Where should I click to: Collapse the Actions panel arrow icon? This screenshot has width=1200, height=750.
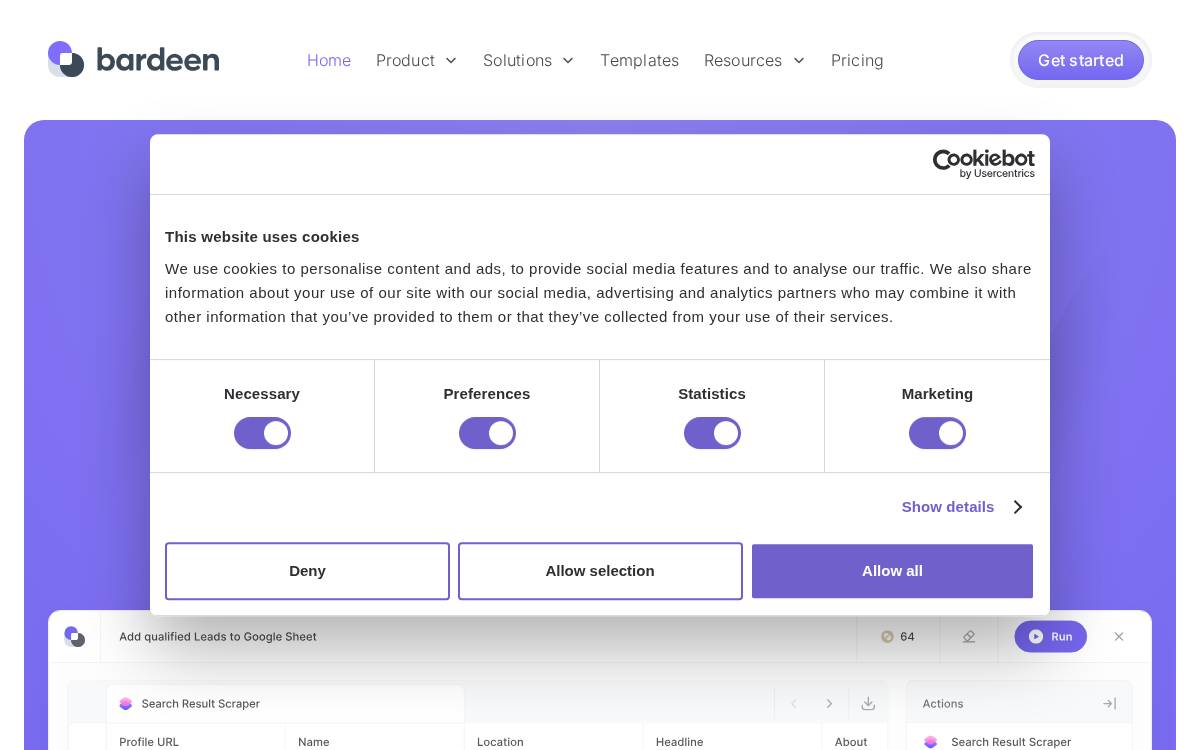[x=1109, y=704]
